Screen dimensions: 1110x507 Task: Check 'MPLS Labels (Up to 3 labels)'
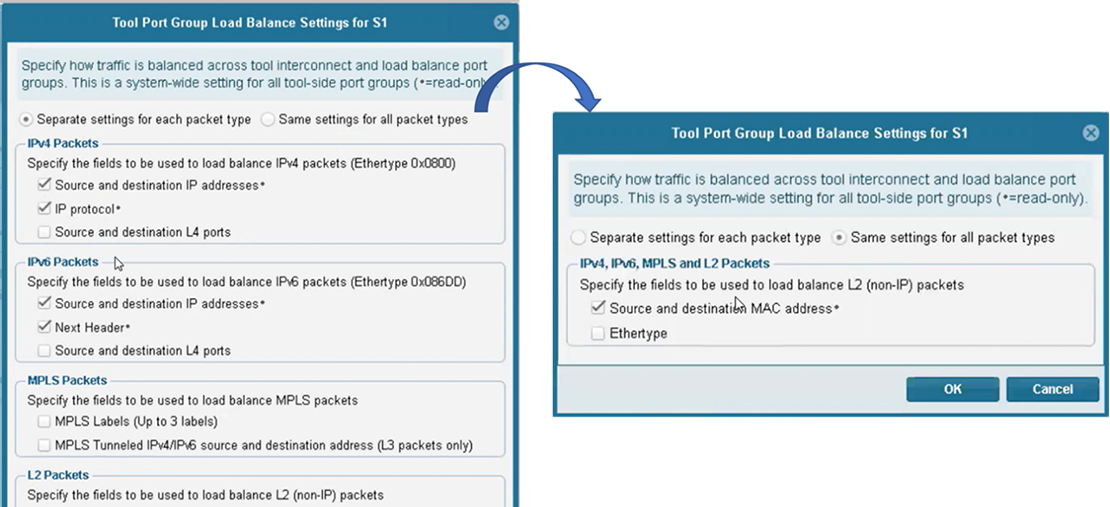point(44,421)
